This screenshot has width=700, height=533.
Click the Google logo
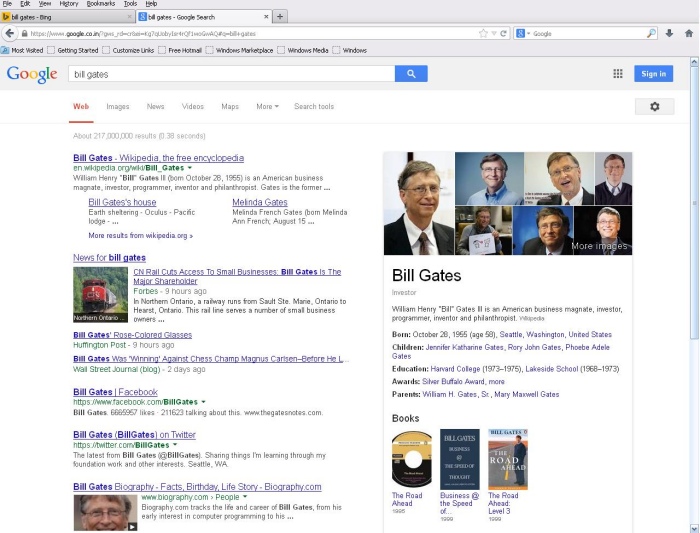[x=32, y=74]
